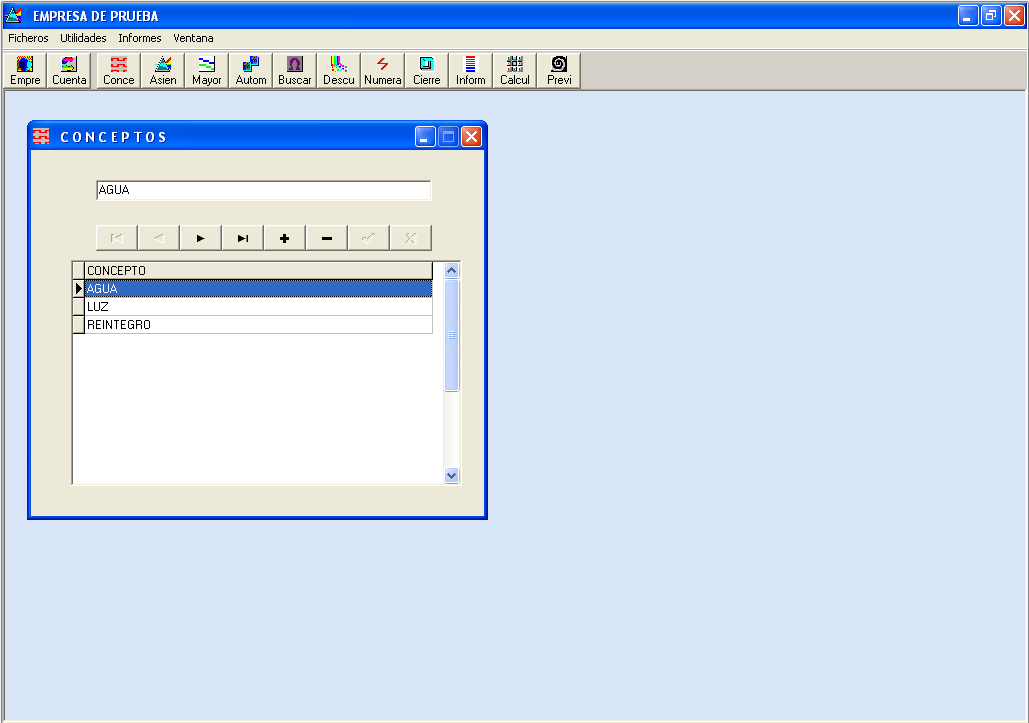The image size is (1029, 723).
Task: Click the scroll down arrow of the grid
Action: pos(452,476)
